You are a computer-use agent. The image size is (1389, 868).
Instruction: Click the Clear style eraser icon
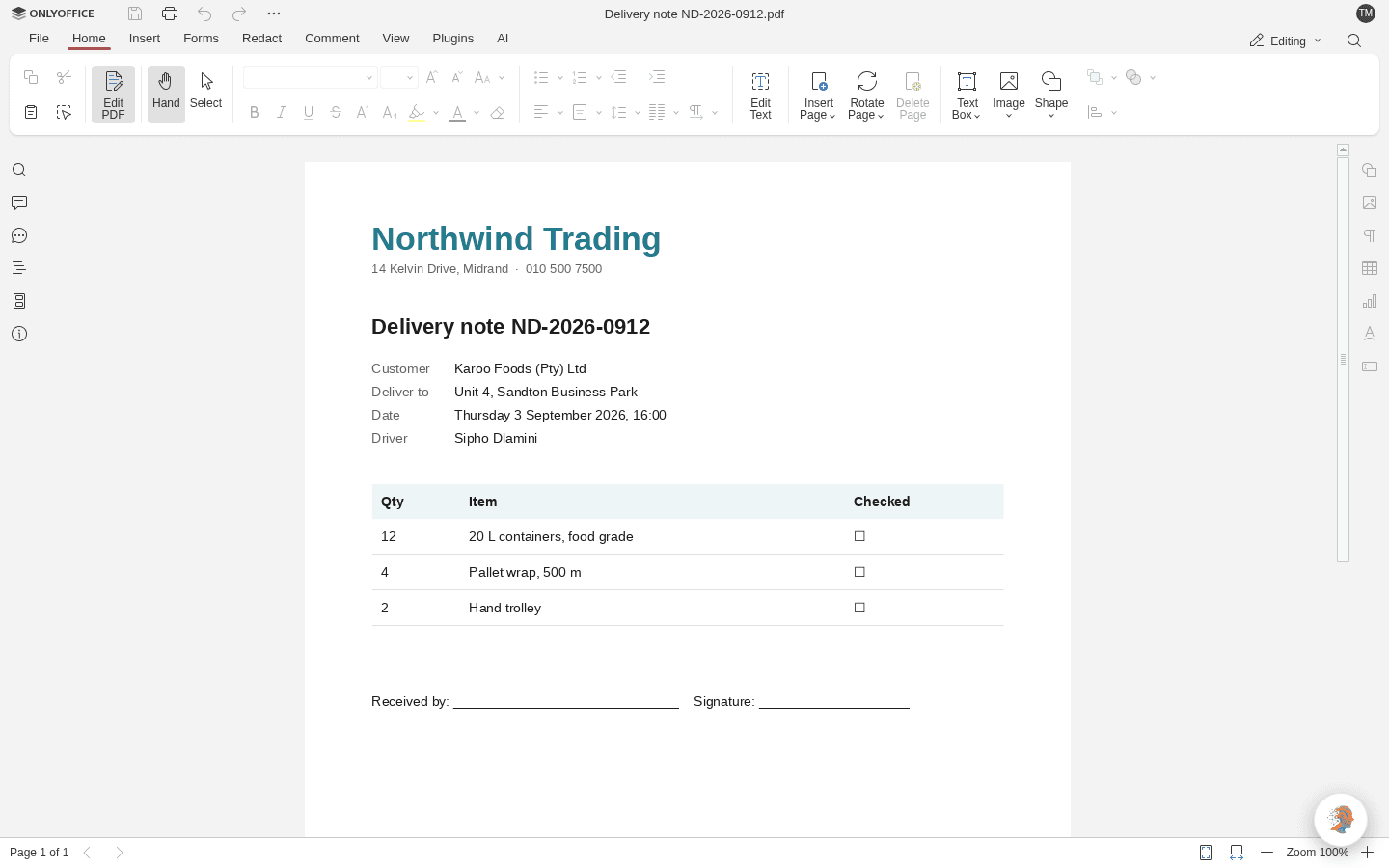click(x=498, y=112)
